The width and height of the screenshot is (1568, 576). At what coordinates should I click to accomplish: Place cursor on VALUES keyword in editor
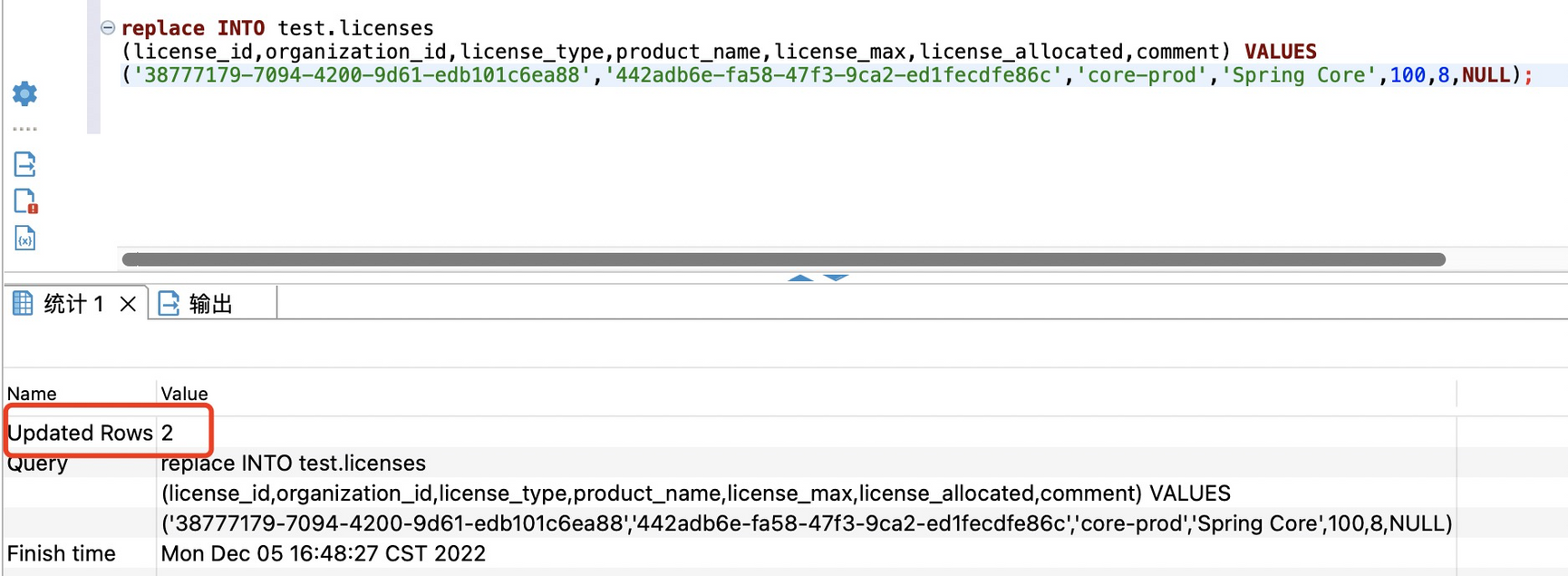pyautogui.click(x=1280, y=52)
